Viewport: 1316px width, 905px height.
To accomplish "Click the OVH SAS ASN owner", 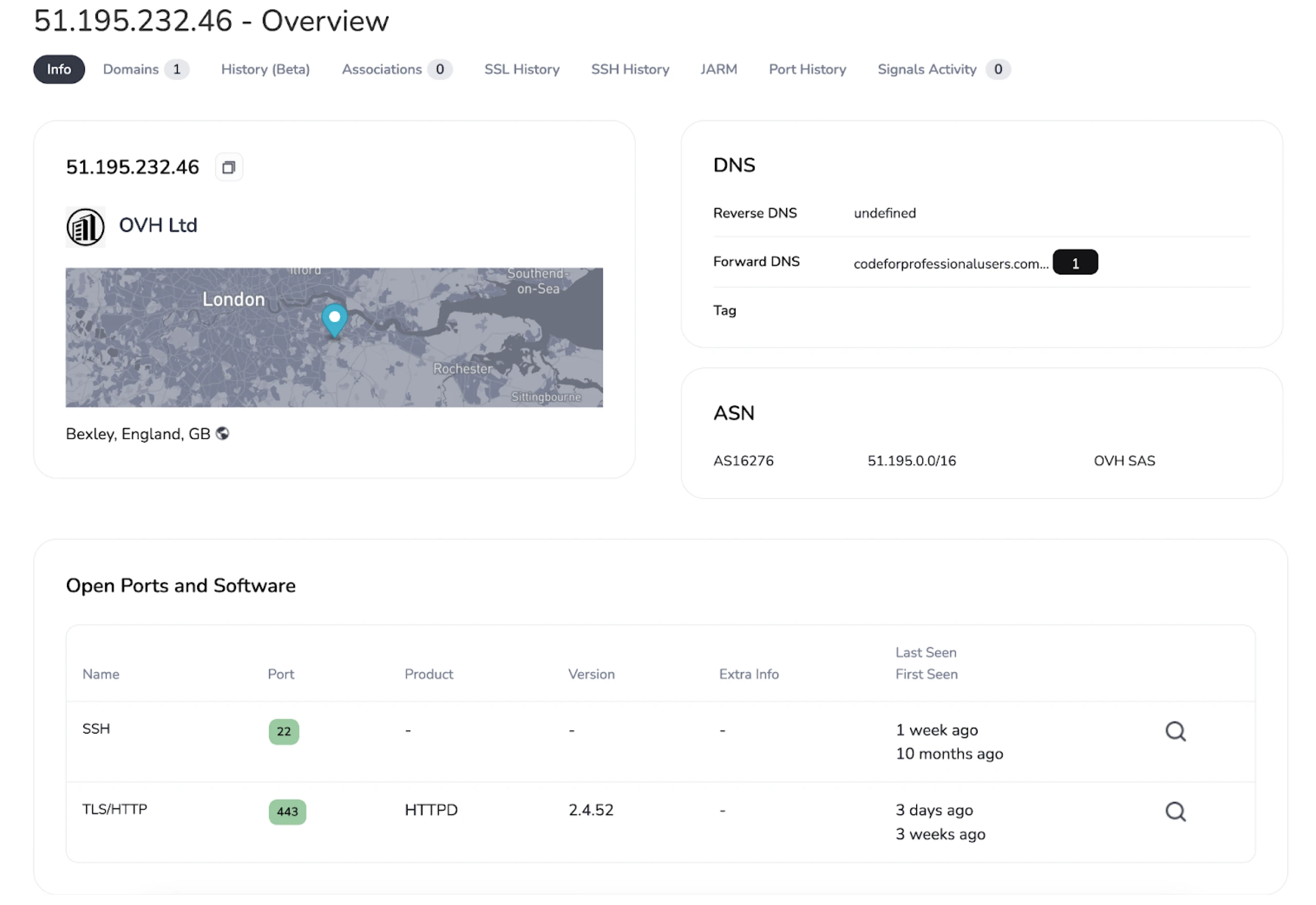I will tap(1124, 461).
